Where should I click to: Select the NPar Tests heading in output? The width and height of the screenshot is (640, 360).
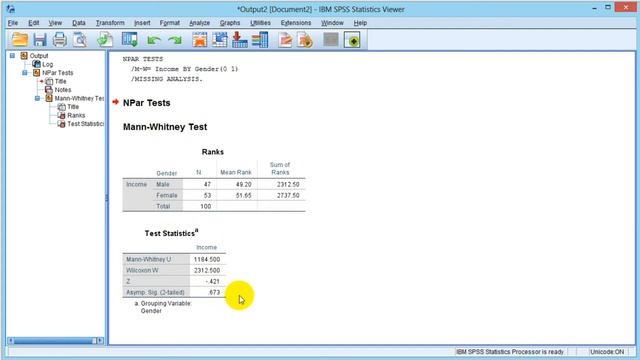(x=147, y=103)
